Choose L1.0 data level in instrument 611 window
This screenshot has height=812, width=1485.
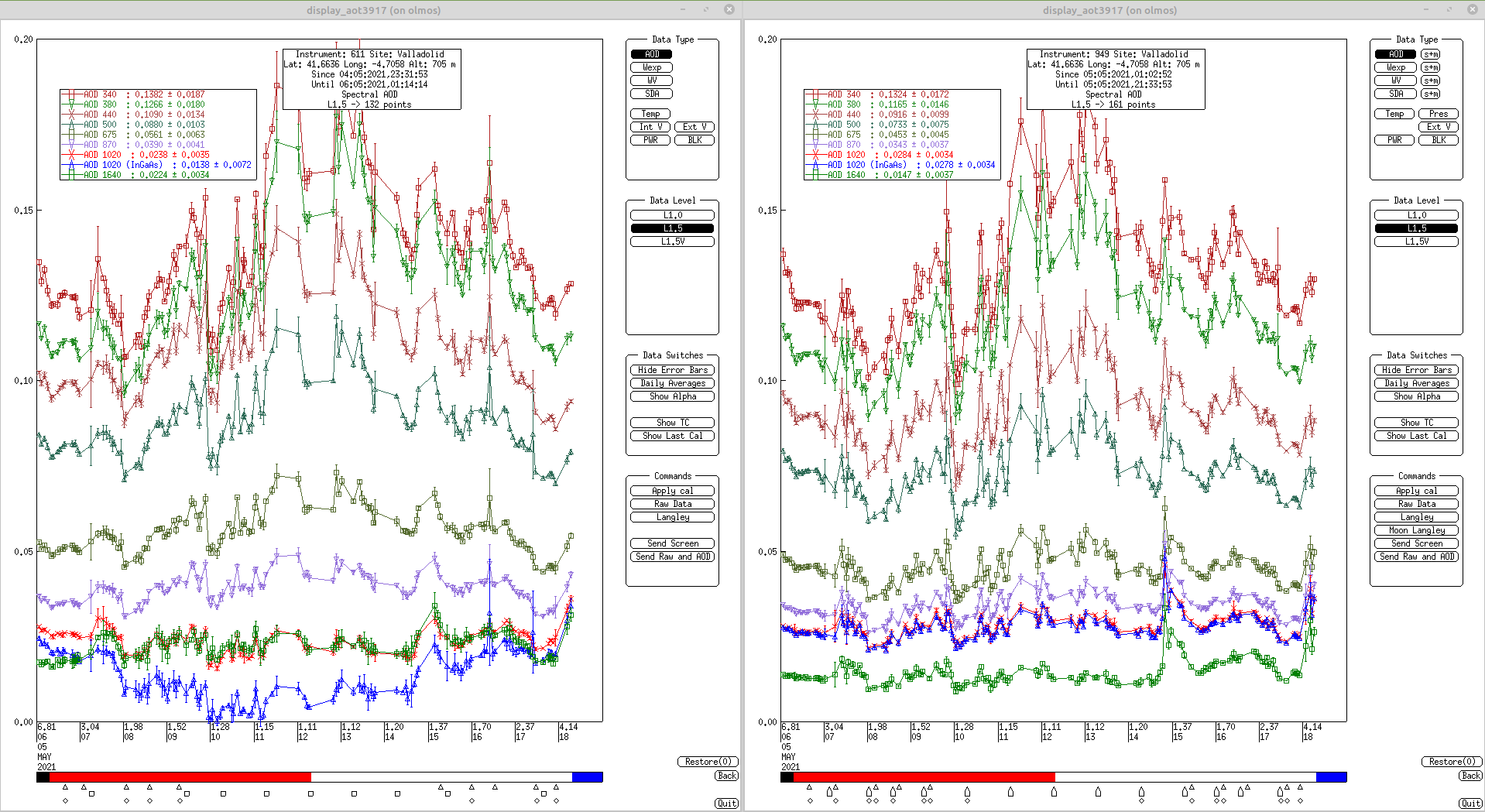[x=673, y=215]
